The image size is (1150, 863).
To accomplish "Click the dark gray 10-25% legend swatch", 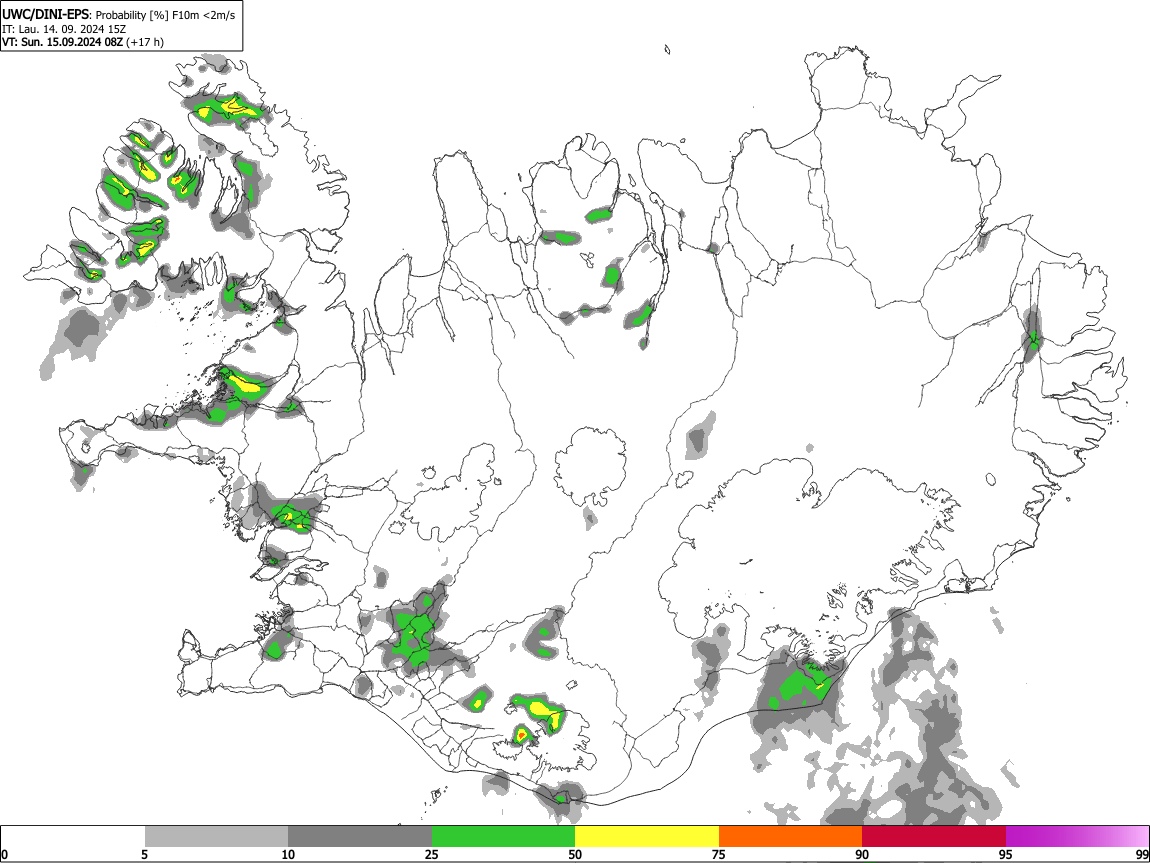I will [x=360, y=837].
